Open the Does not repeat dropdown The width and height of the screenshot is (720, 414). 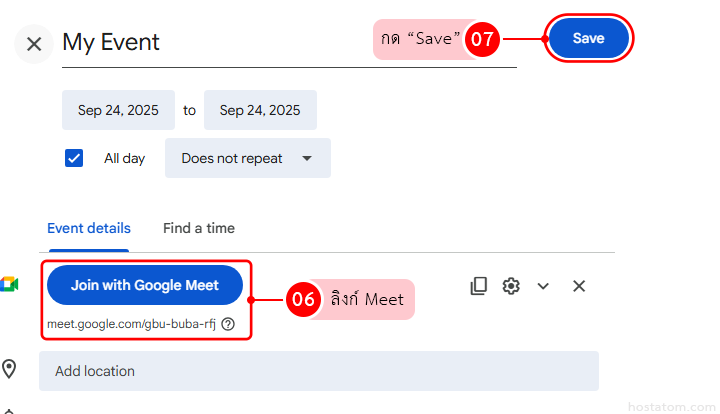[247, 158]
